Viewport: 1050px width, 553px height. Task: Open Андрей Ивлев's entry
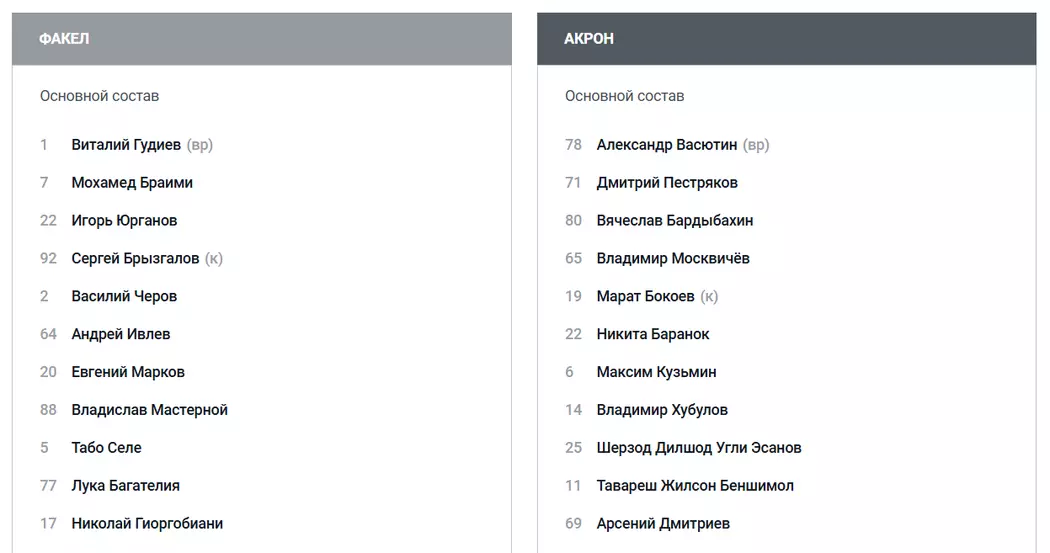(x=121, y=335)
